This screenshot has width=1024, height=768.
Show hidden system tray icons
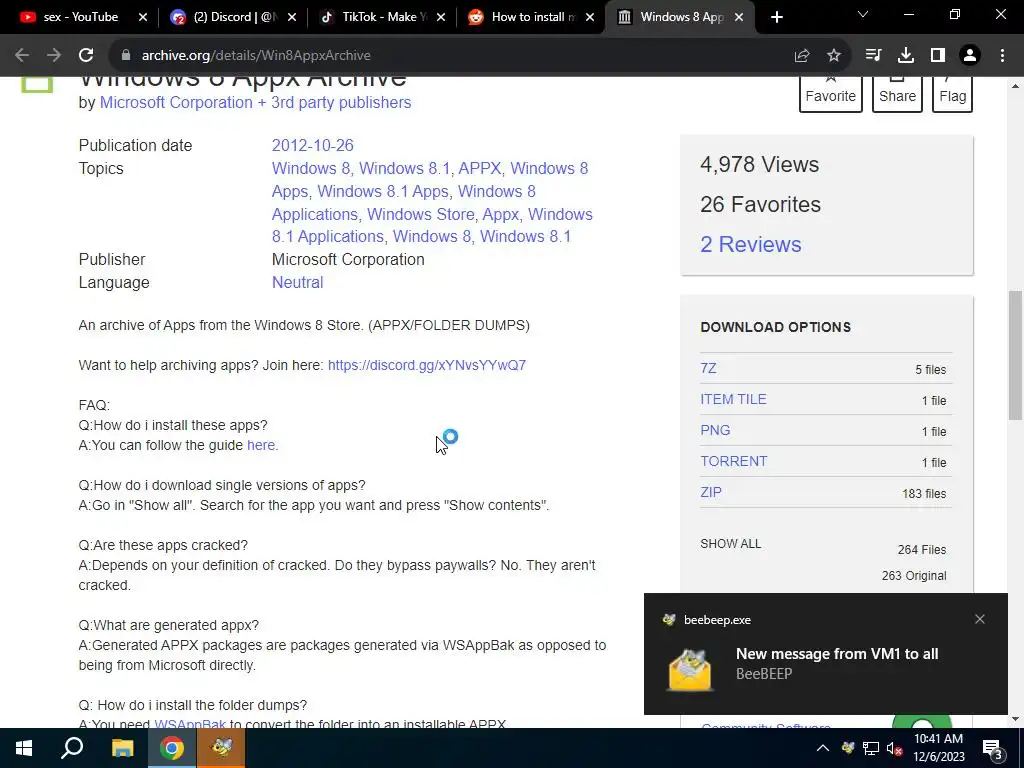(823, 748)
